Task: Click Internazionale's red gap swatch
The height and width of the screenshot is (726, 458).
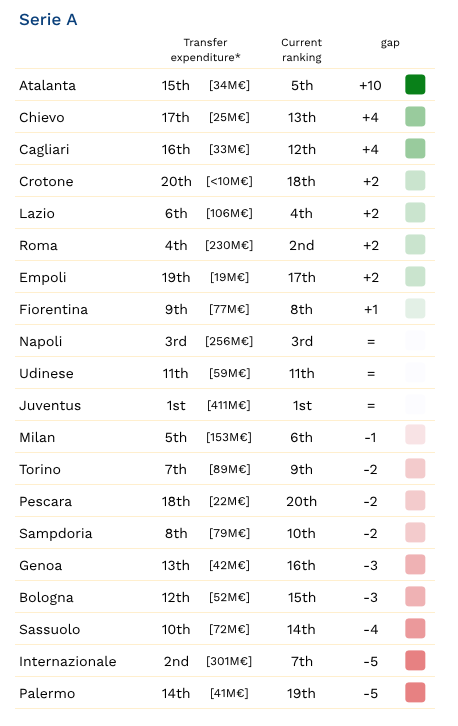Action: point(415,661)
